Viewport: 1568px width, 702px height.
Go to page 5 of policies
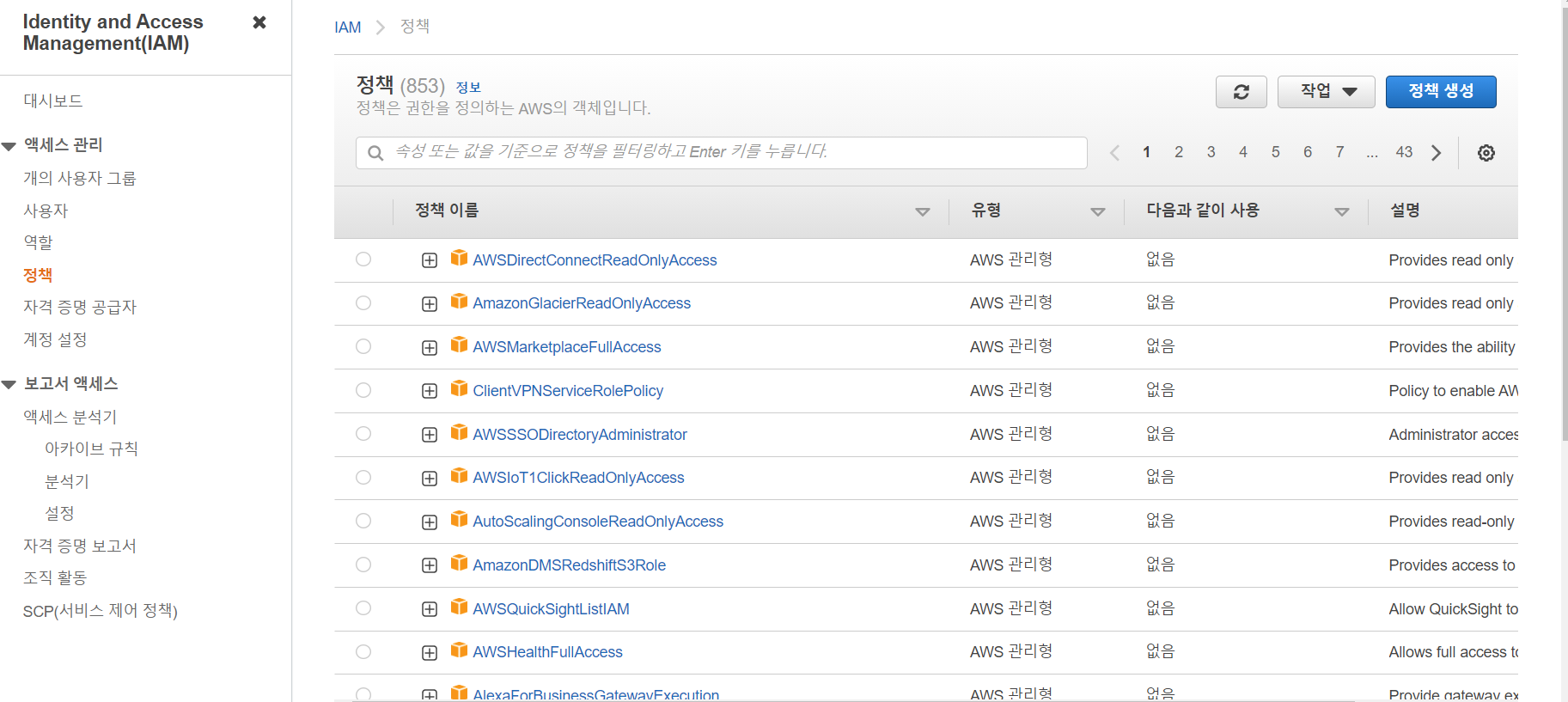click(x=1275, y=152)
